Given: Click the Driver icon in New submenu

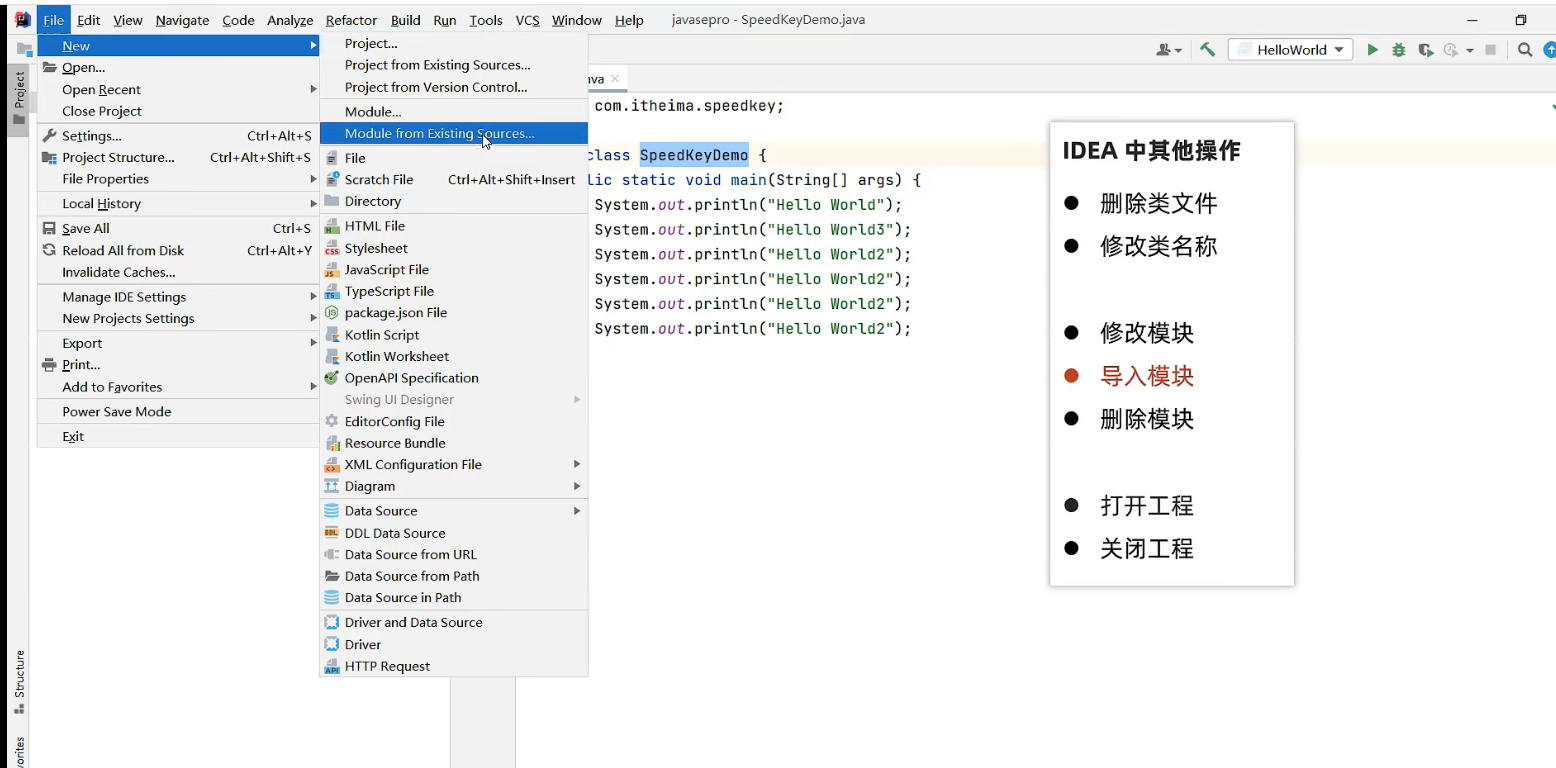Looking at the screenshot, I should click(331, 645).
